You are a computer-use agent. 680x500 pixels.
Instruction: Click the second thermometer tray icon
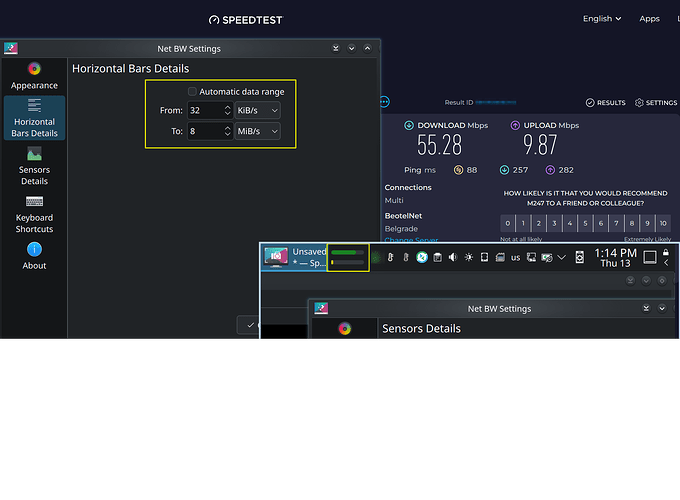406,258
